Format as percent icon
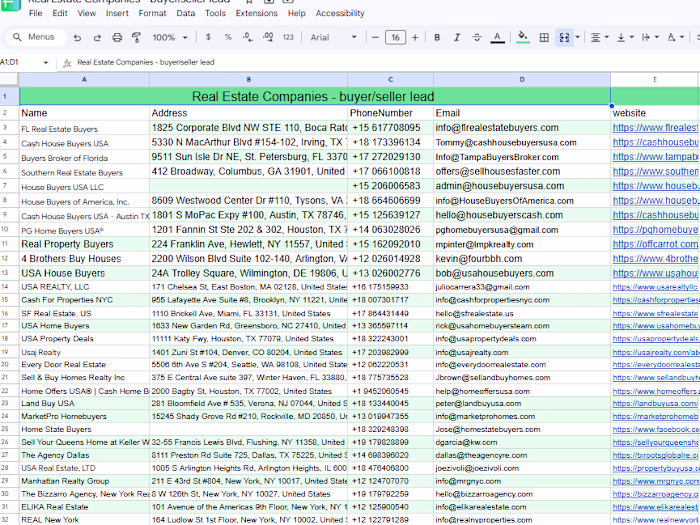Image resolution: width=700 pixels, height=525 pixels. pyautogui.click(x=228, y=37)
